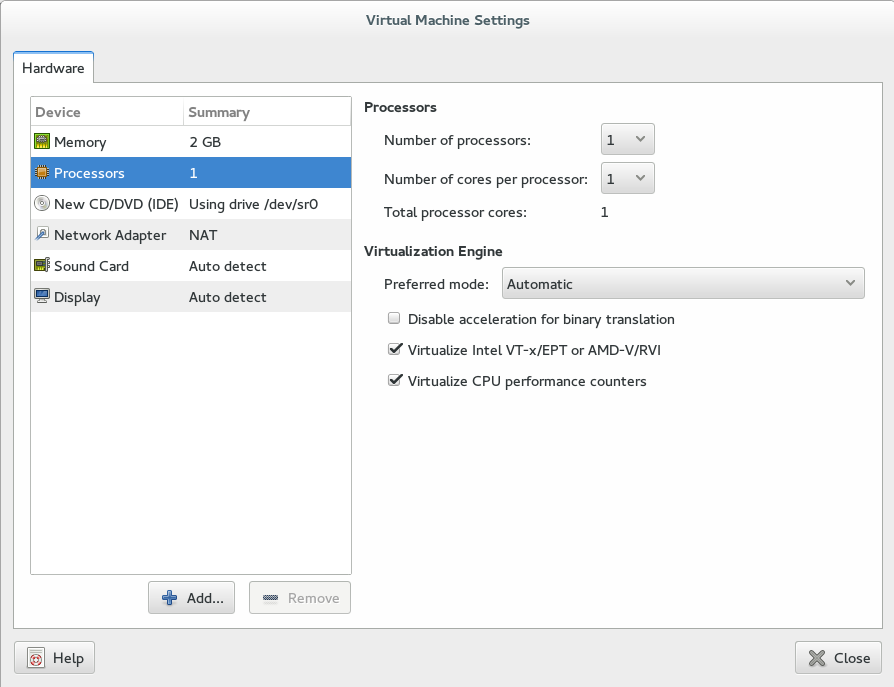Click the Memory chip icon
Screen dimensions: 894x687
pos(42,142)
